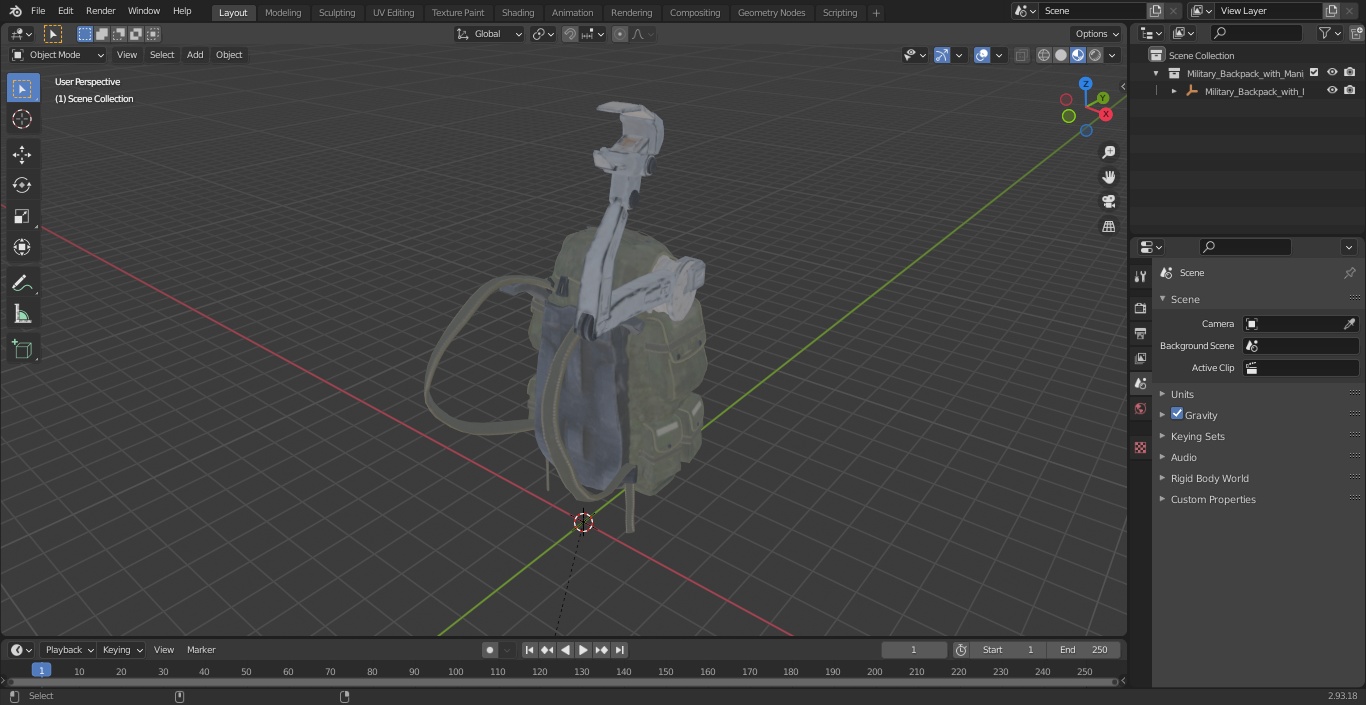
Task: Pick the Add Cube tool
Action: pos(22,349)
